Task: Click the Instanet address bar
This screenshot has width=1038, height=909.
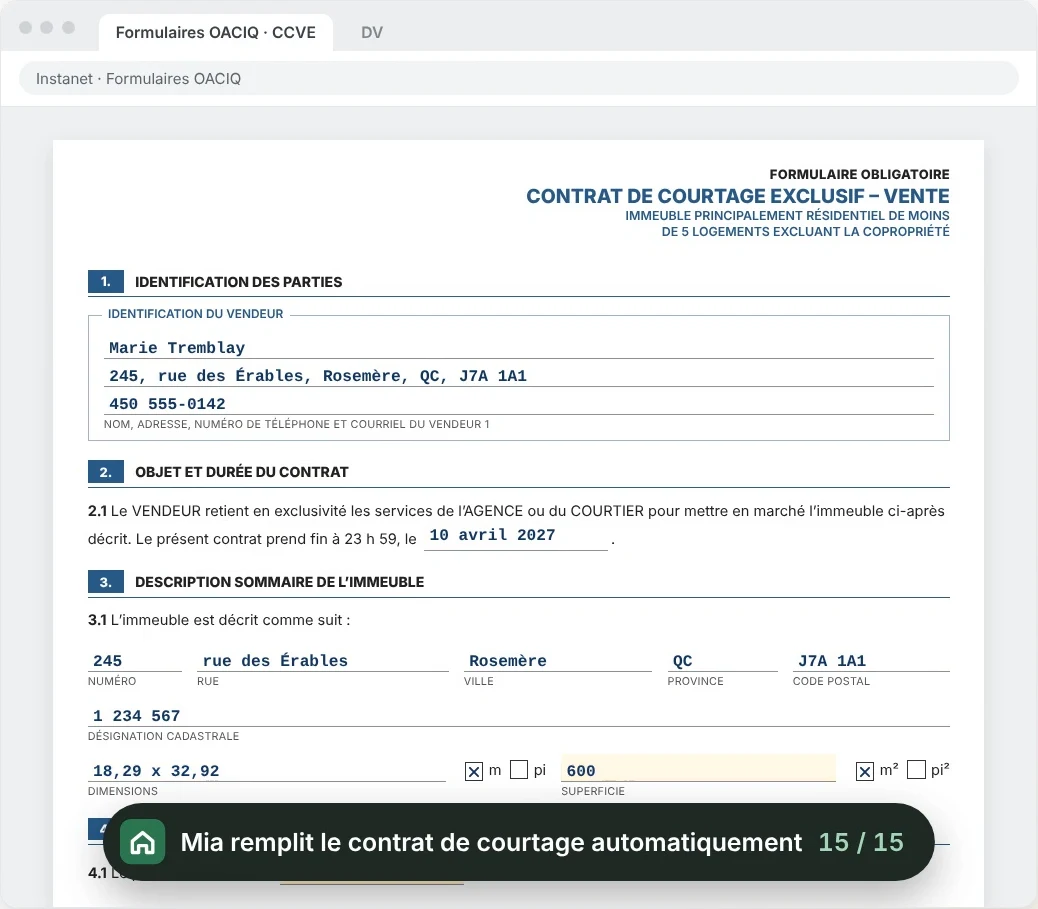Action: point(518,79)
